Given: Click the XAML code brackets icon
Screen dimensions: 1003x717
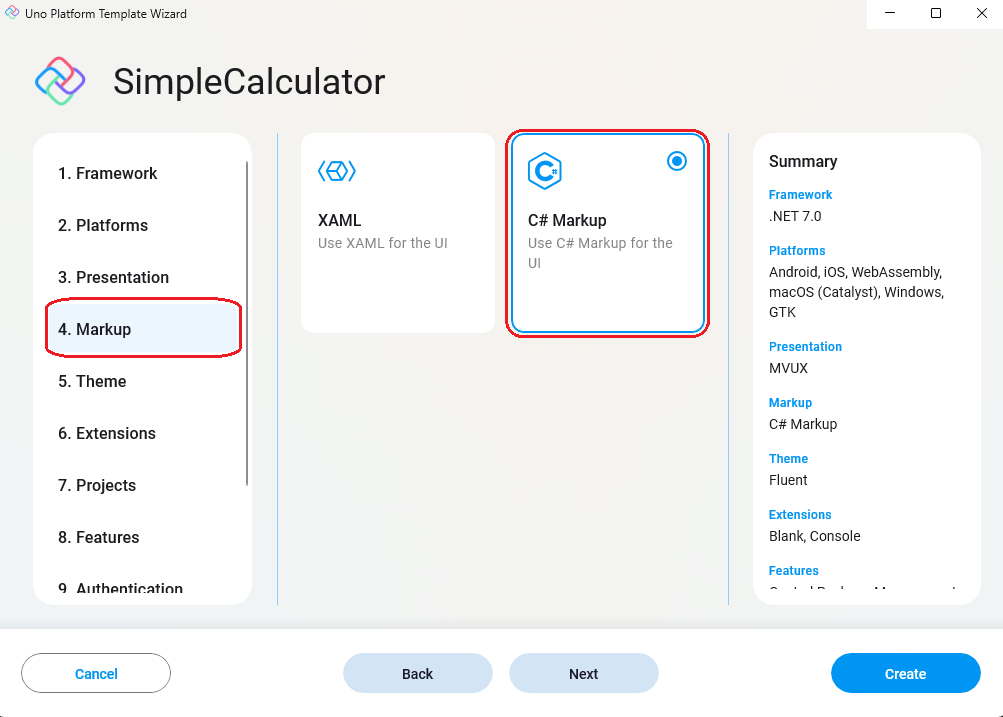Looking at the screenshot, I should (337, 170).
